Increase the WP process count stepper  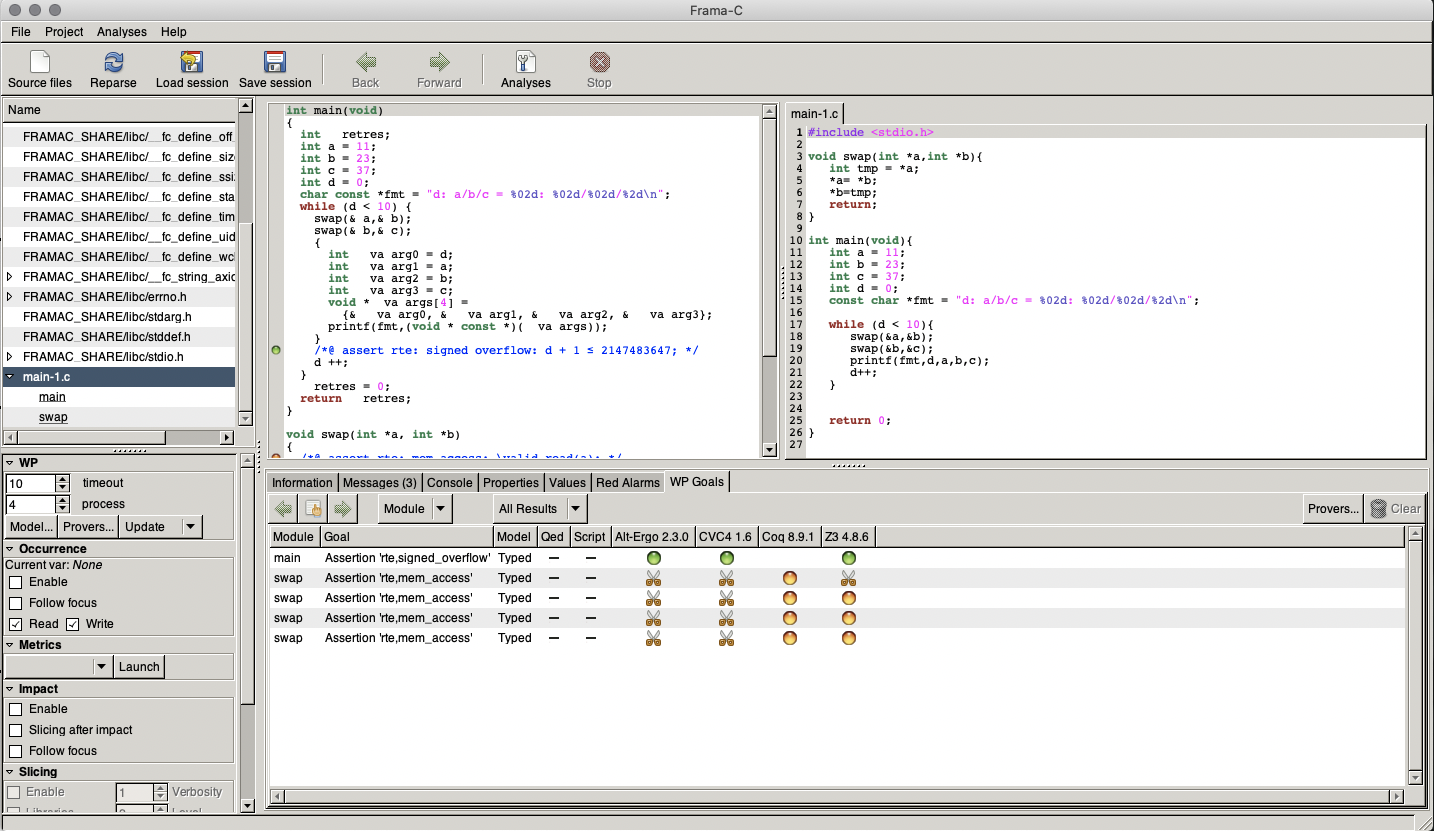(63, 500)
